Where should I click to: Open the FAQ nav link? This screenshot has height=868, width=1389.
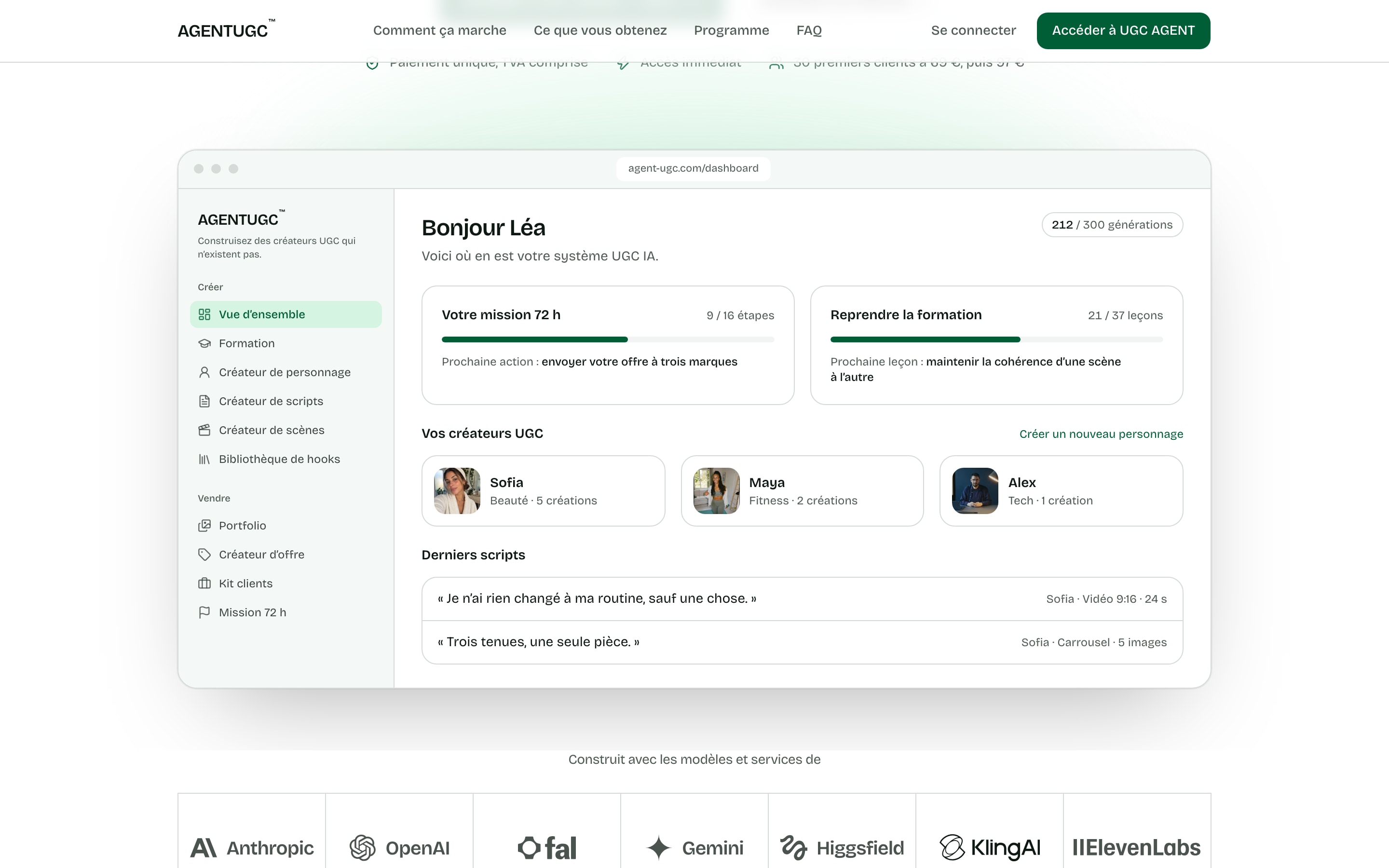pos(809,30)
